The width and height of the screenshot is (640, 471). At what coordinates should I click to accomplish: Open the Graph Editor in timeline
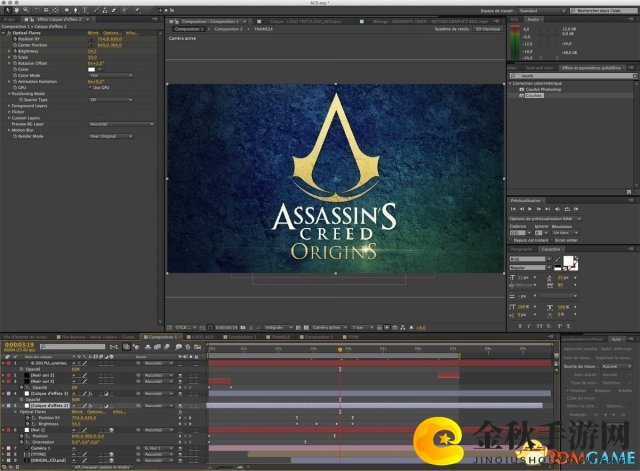point(198,347)
